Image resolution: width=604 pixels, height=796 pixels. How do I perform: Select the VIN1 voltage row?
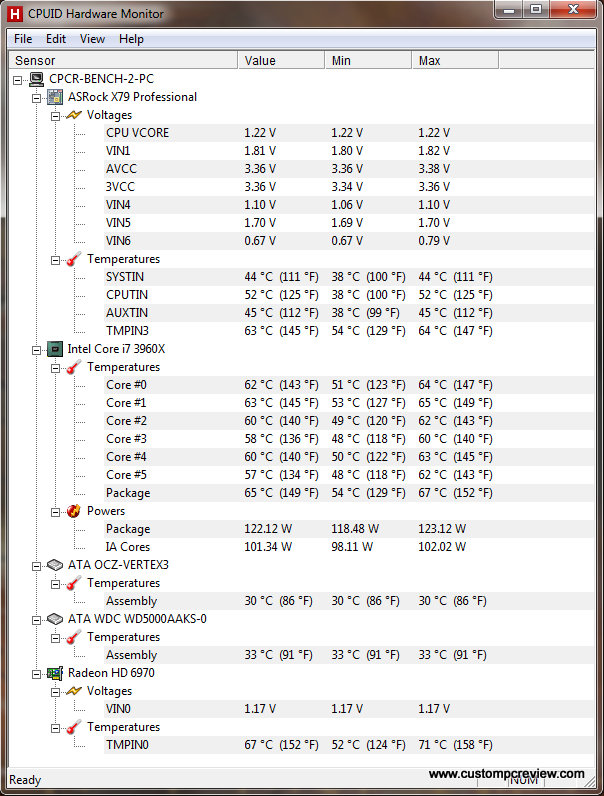(x=349, y=151)
